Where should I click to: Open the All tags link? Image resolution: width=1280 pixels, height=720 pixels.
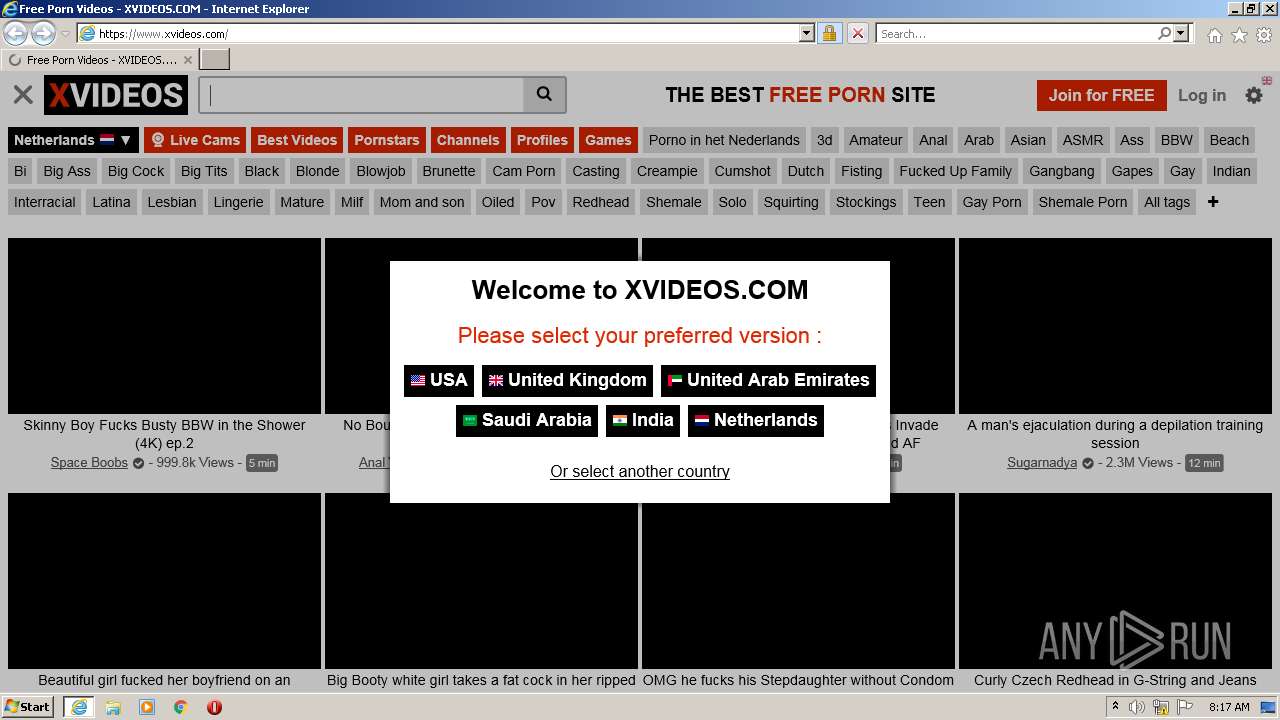[x=1167, y=202]
